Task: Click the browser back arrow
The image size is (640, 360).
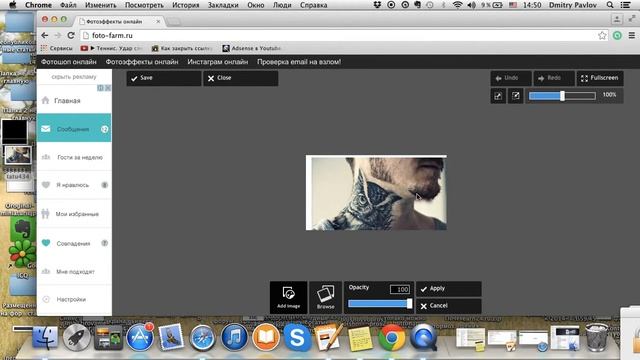Action: pyautogui.click(x=44, y=36)
